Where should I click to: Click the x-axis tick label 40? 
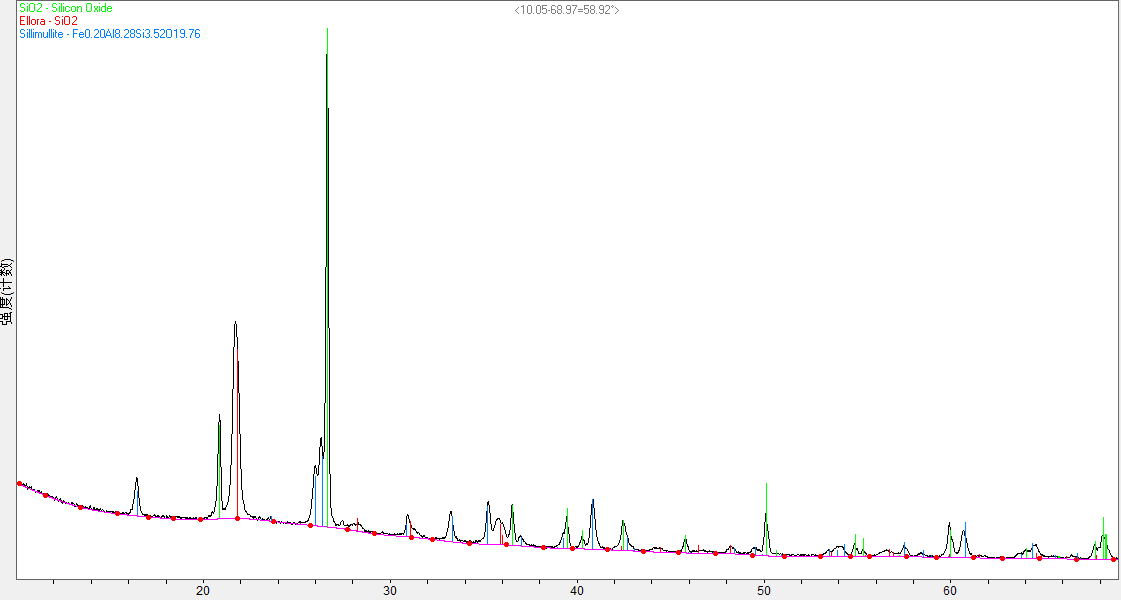pos(577,591)
